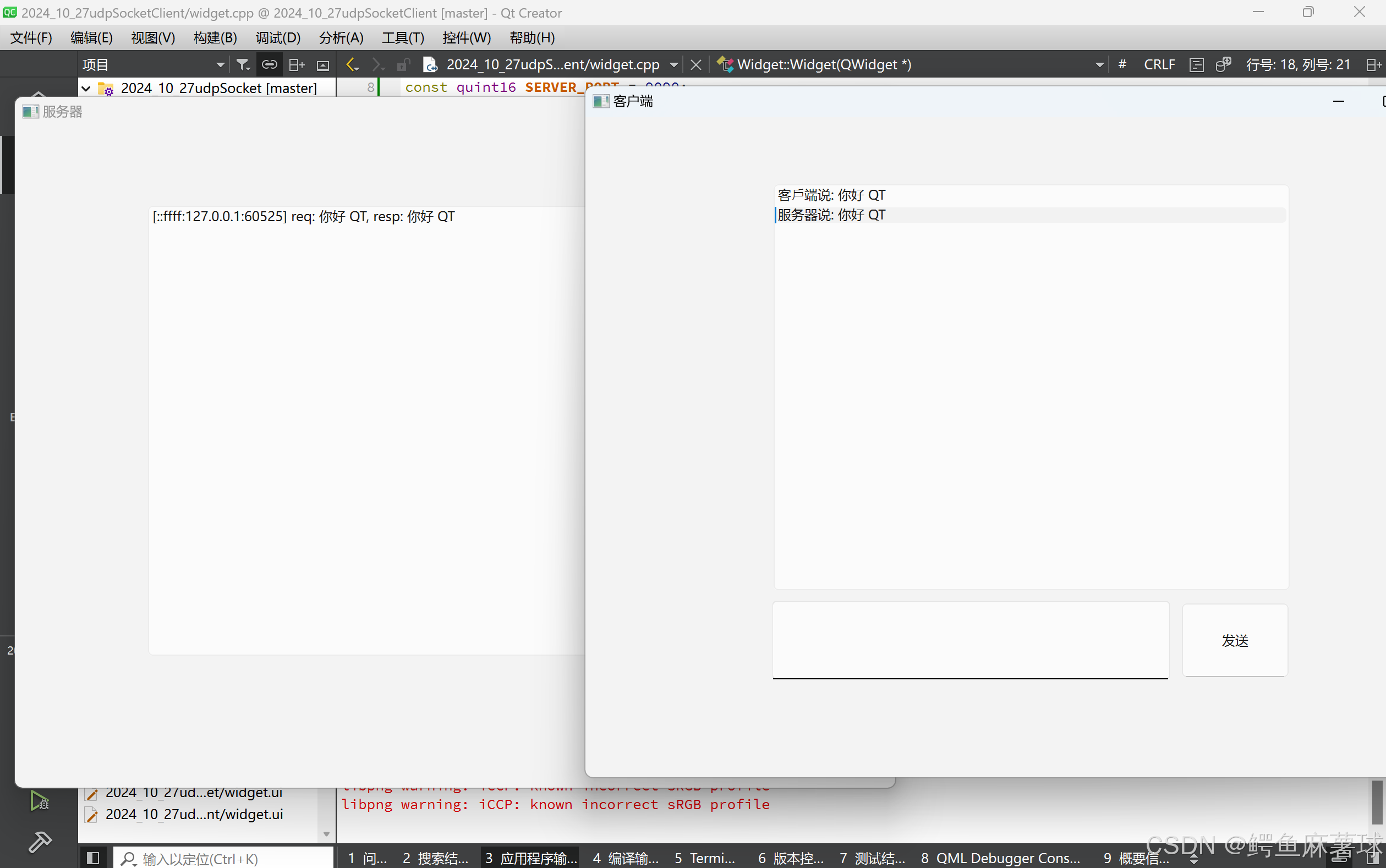The height and width of the screenshot is (868, 1386).
Task: Switch to the 6 版本控... output tab
Action: pos(791,858)
